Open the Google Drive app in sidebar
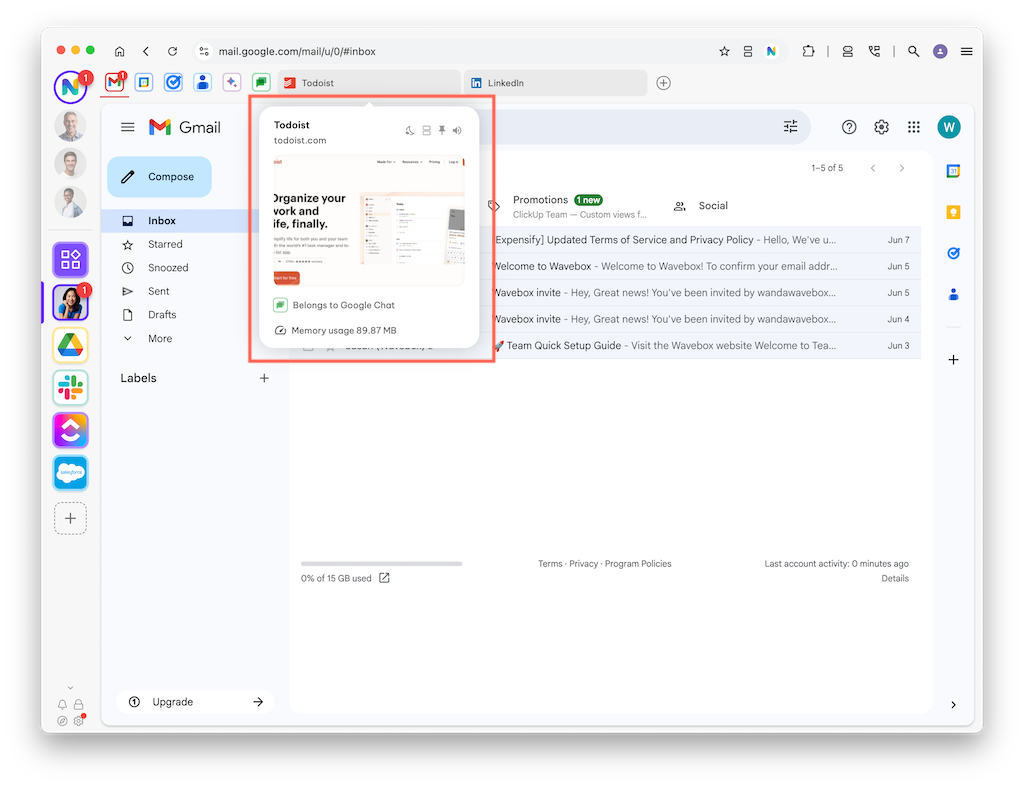The image size is (1024, 787). [71, 345]
